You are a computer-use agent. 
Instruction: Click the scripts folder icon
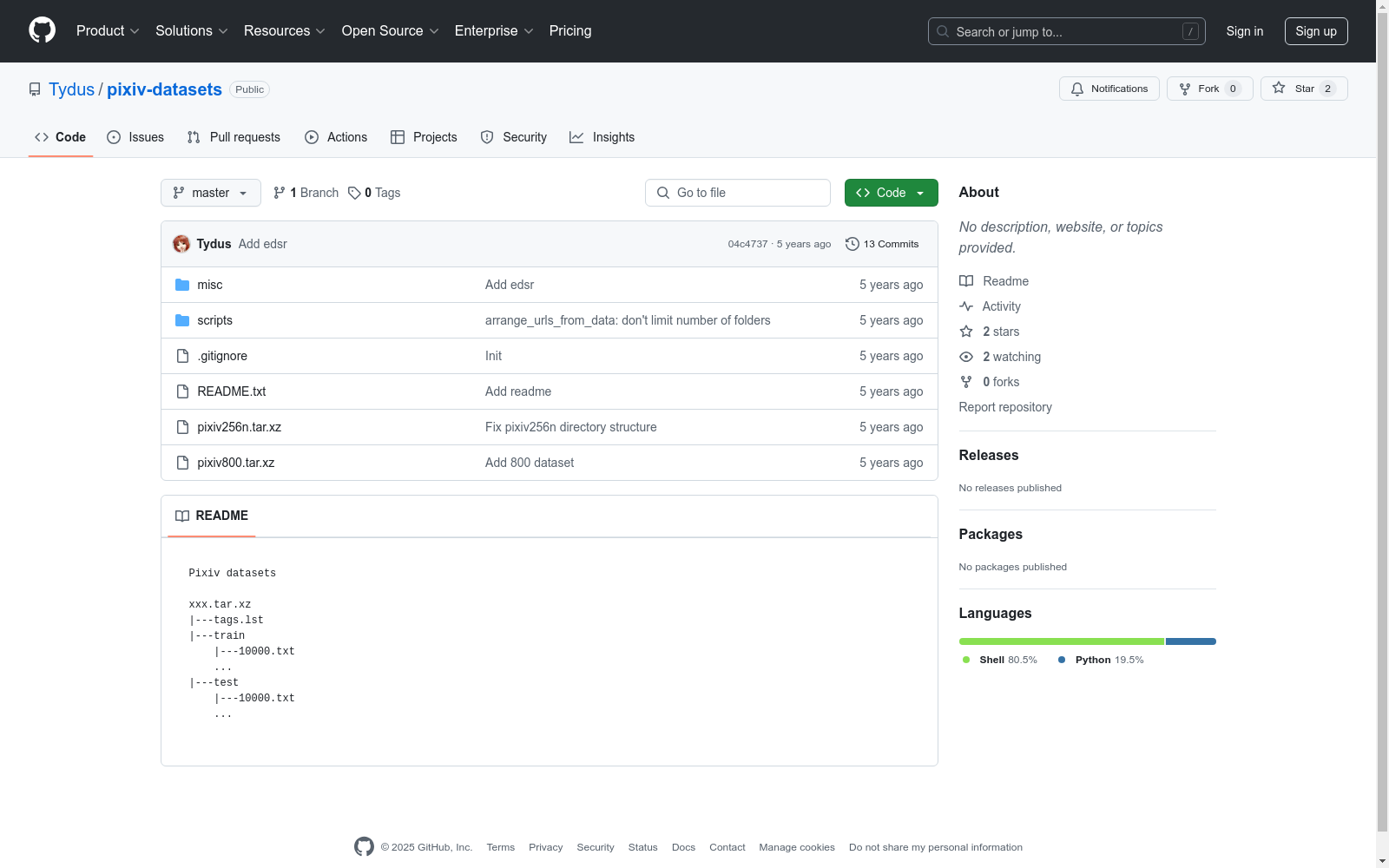pyautogui.click(x=182, y=320)
